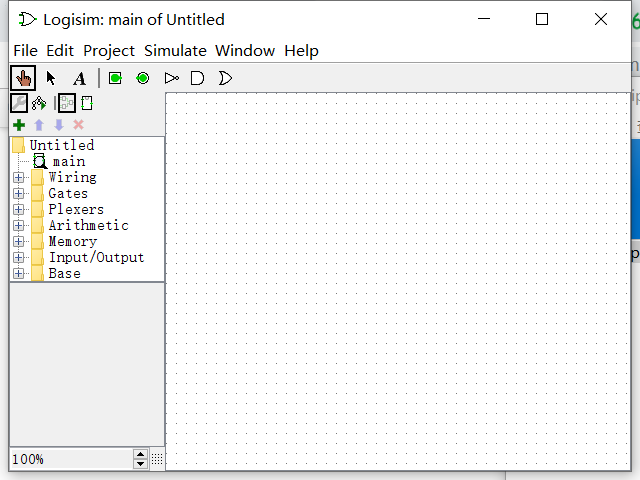Select the main circuit label

pos(69,161)
